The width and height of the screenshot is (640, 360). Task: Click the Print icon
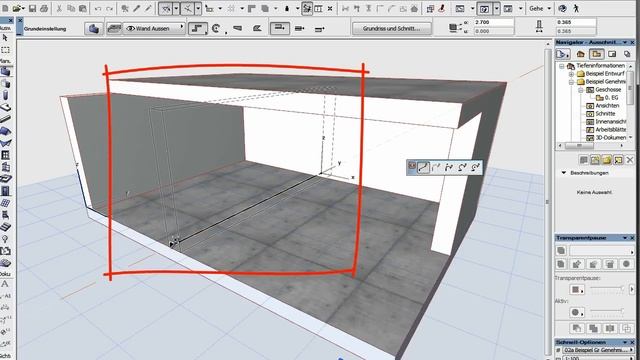pos(44,8)
